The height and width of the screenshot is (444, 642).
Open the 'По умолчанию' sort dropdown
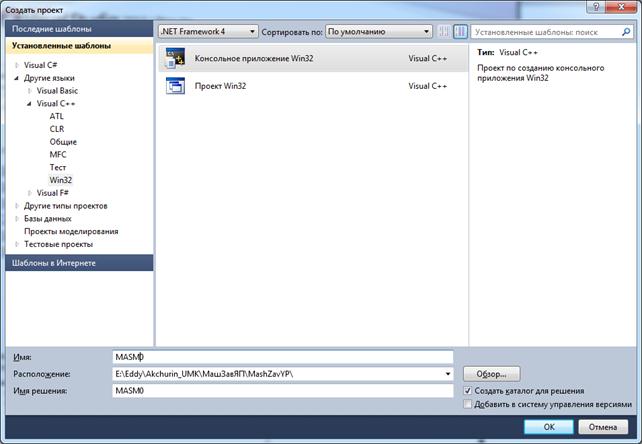coord(379,32)
